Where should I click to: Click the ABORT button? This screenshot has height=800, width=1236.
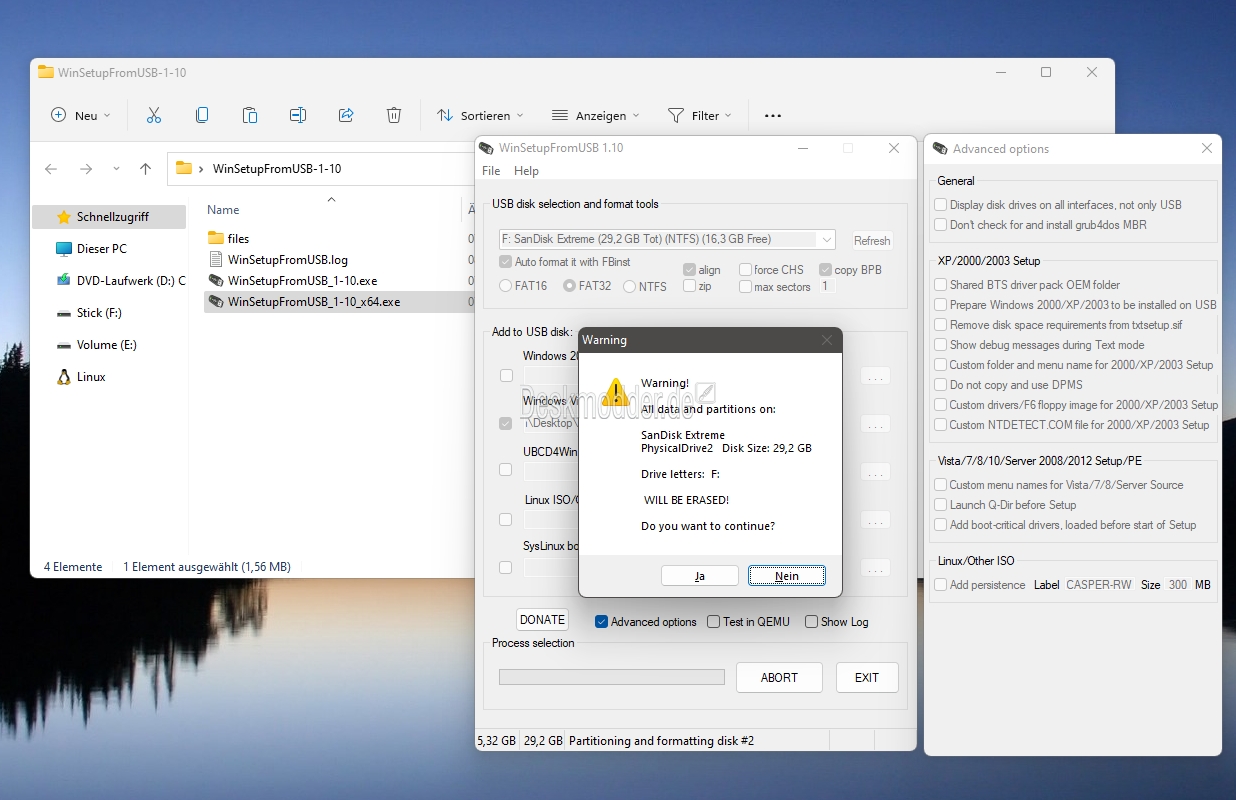click(779, 677)
